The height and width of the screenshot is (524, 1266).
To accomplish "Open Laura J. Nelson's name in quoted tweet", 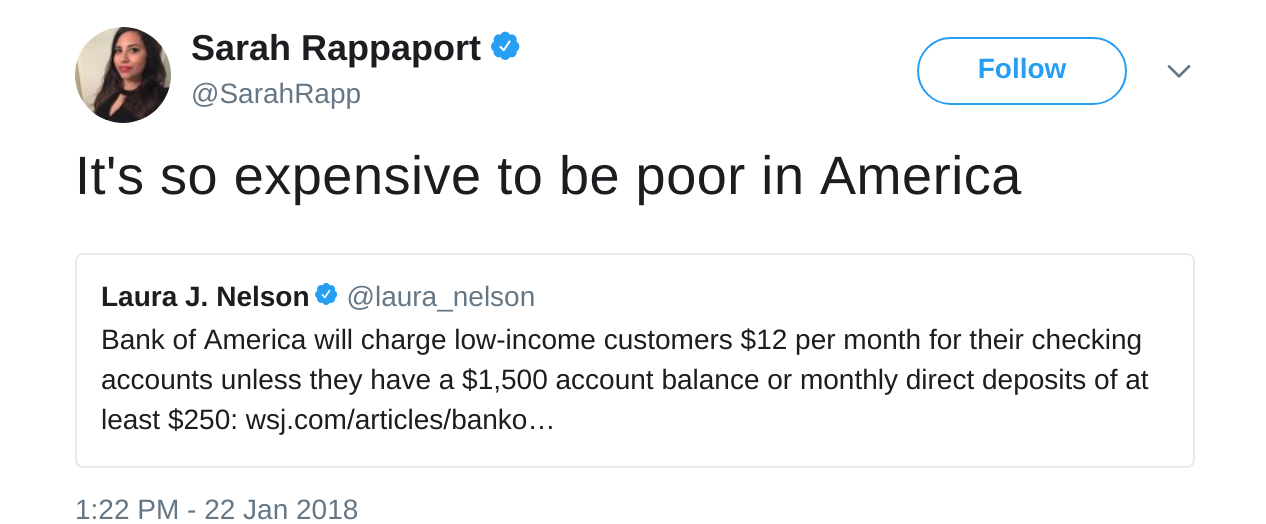I will point(205,297).
